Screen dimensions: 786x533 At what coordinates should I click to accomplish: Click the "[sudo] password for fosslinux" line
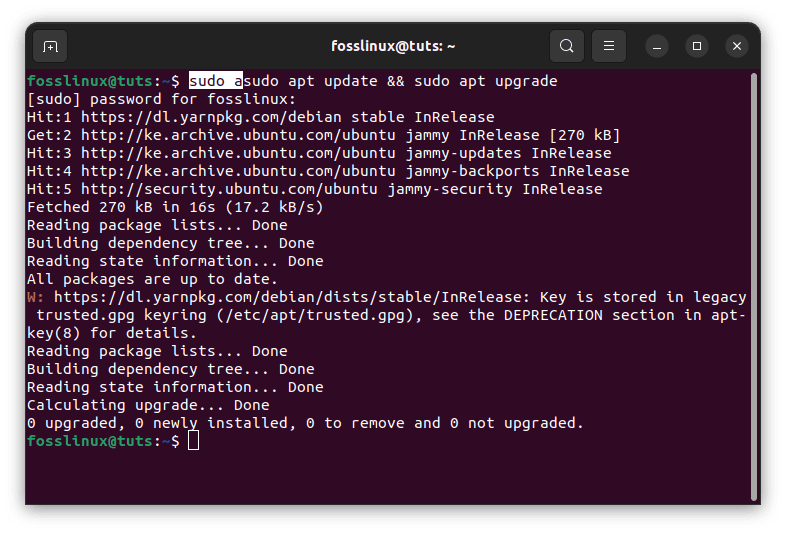click(x=161, y=99)
